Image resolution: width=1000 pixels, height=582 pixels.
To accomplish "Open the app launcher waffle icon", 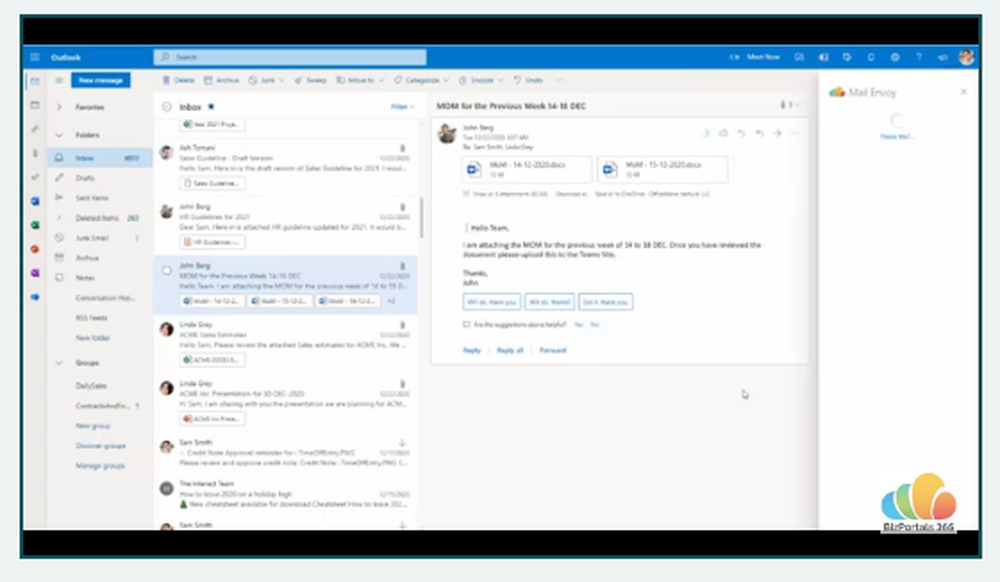I will pos(35,57).
